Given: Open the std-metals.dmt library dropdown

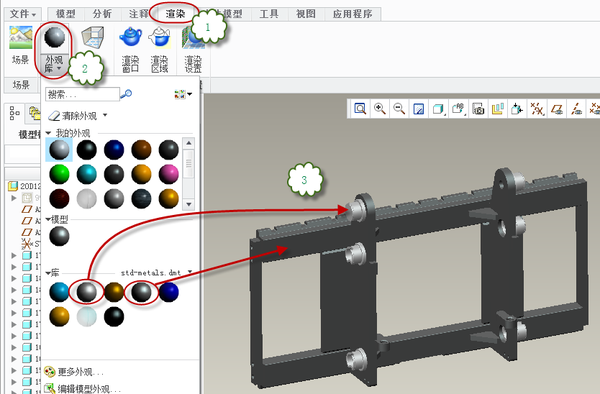Looking at the screenshot, I should 190,272.
